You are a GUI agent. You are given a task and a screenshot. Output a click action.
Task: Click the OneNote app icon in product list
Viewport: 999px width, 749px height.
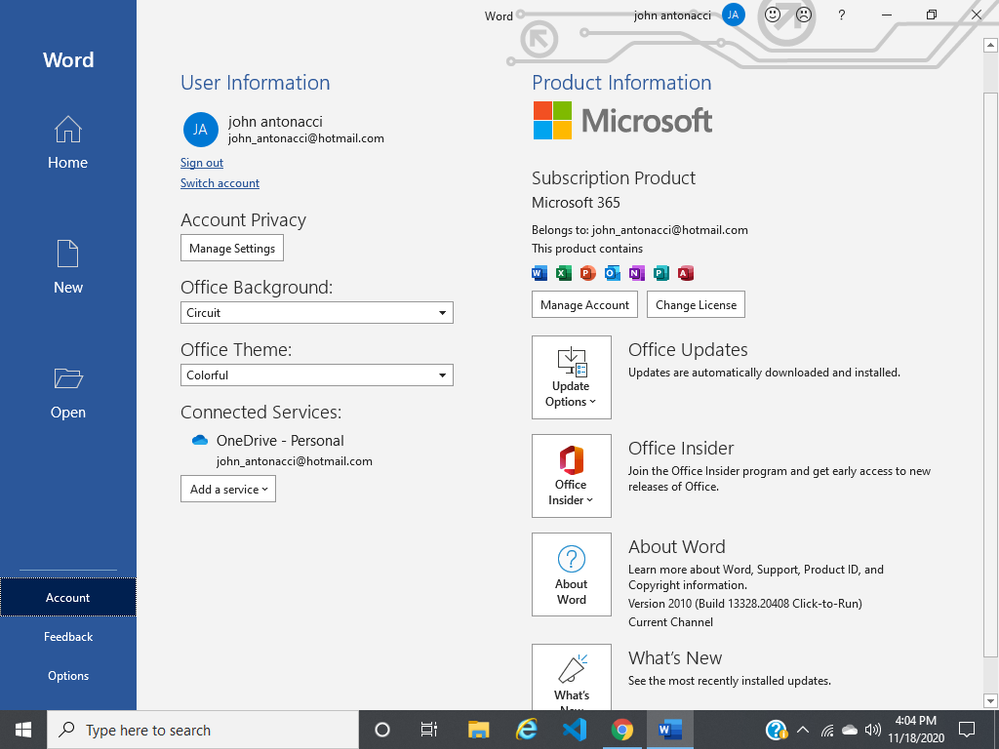pyautogui.click(x=636, y=273)
